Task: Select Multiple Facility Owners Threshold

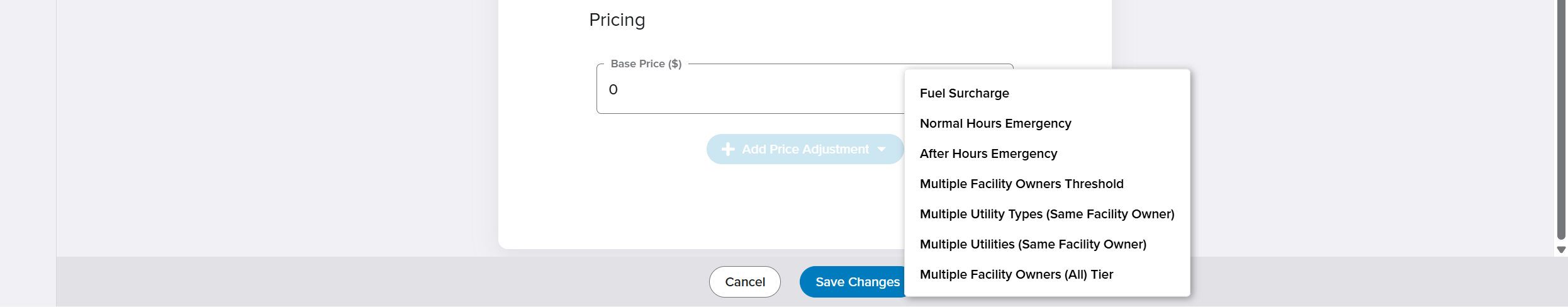Action: click(x=1021, y=184)
